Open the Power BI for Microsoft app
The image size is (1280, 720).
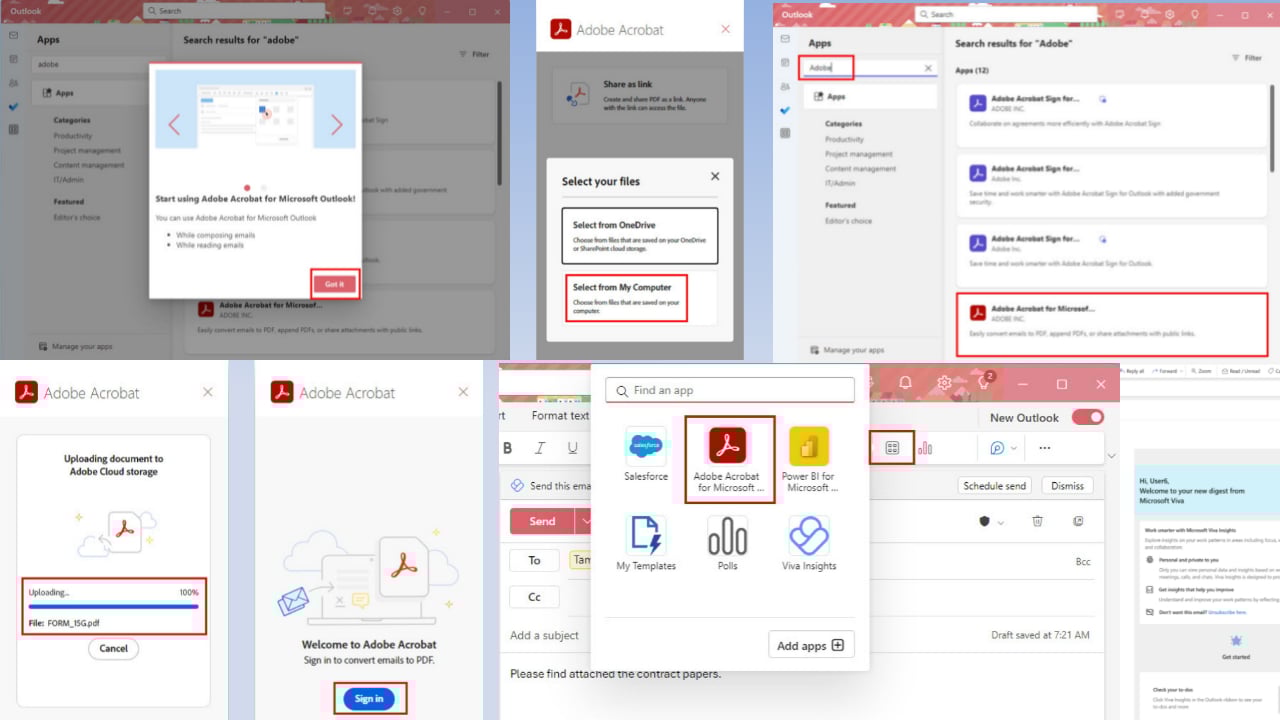point(809,460)
